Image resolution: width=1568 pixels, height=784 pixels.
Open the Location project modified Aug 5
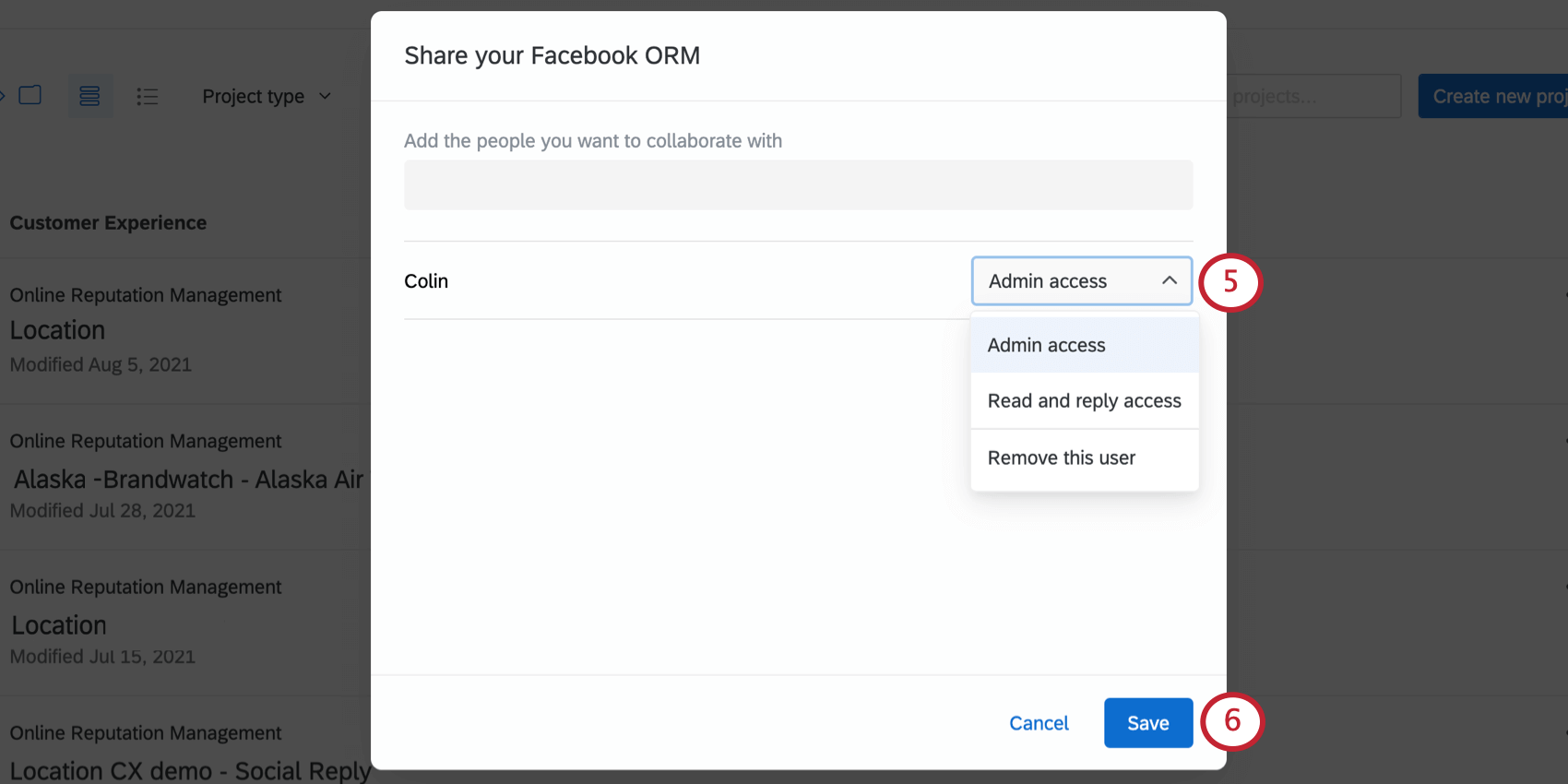tap(57, 330)
